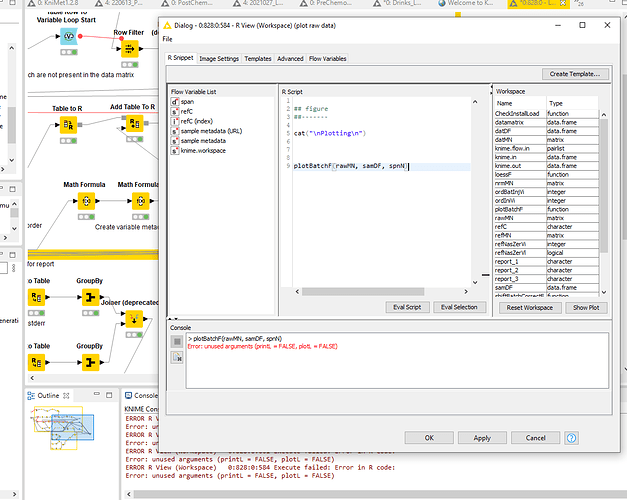Click the clear console icon
Viewport: 627px width, 500px height.
click(177, 357)
